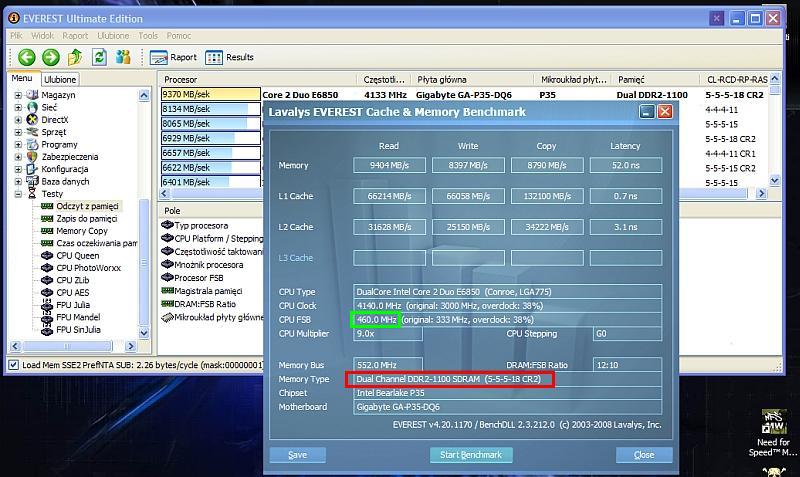Open the Raport menu
Viewport: 800px width, 477px height.
pos(75,36)
